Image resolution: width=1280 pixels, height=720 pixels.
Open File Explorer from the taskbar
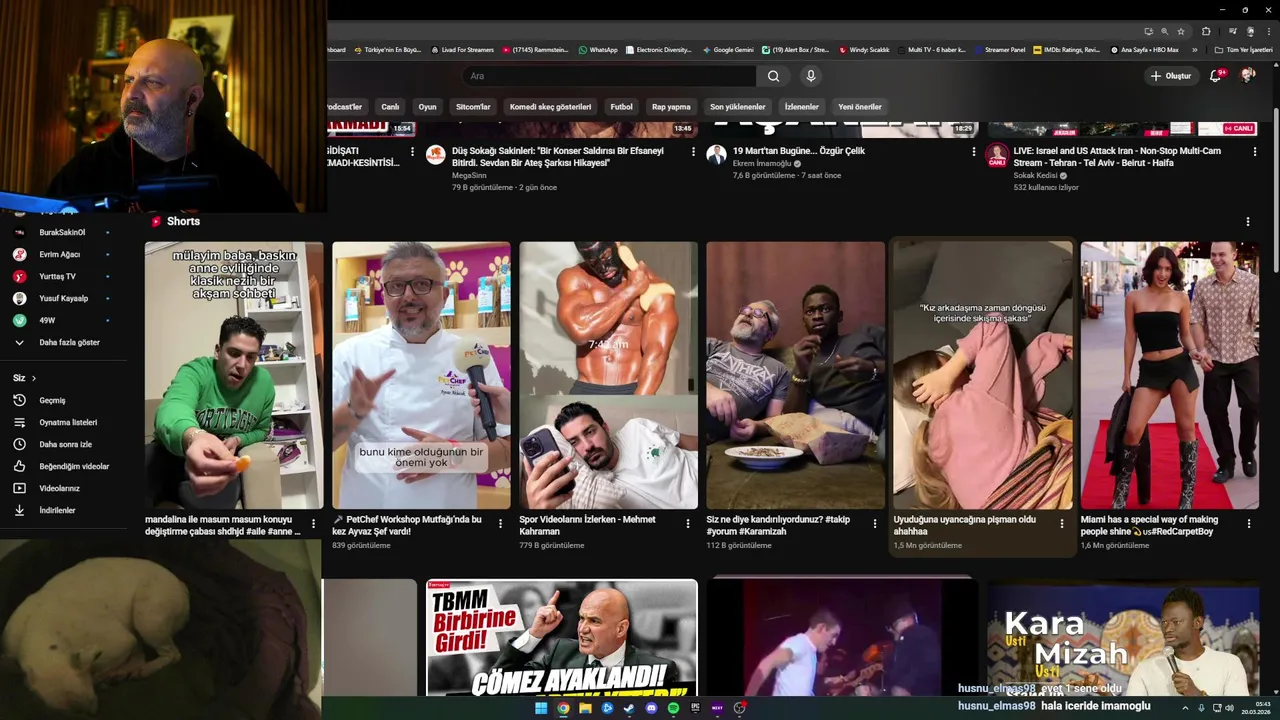tap(585, 708)
